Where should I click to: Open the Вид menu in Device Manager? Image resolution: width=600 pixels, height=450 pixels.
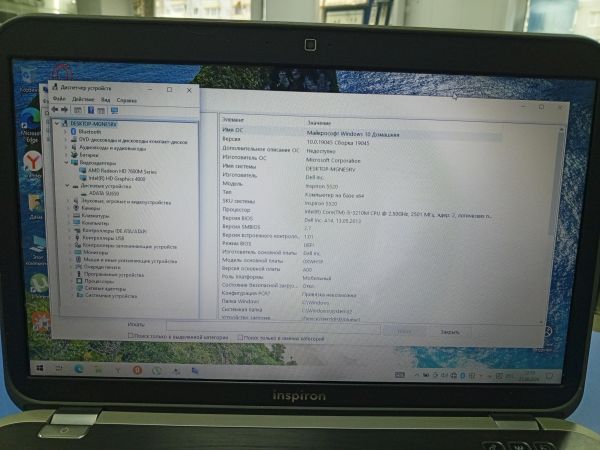pos(106,100)
